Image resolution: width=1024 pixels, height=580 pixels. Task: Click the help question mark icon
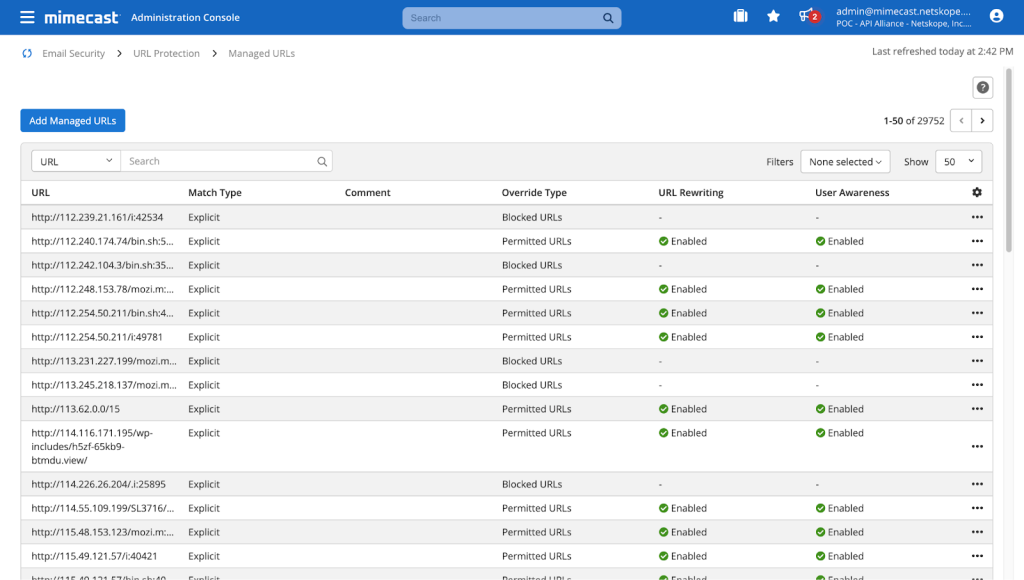click(982, 88)
